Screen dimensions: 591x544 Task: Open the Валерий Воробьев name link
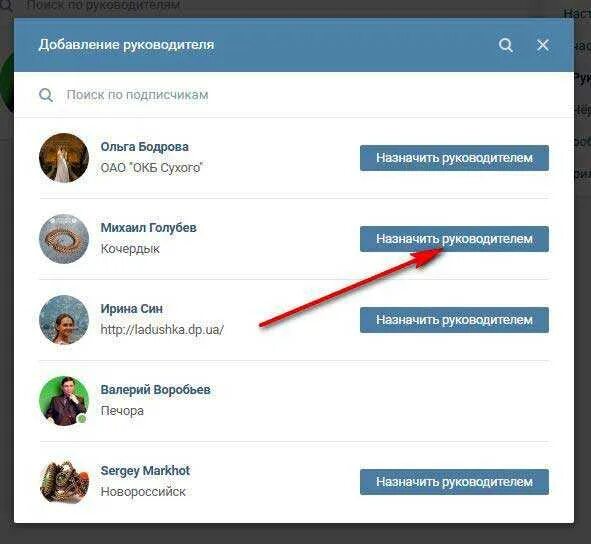click(x=155, y=390)
